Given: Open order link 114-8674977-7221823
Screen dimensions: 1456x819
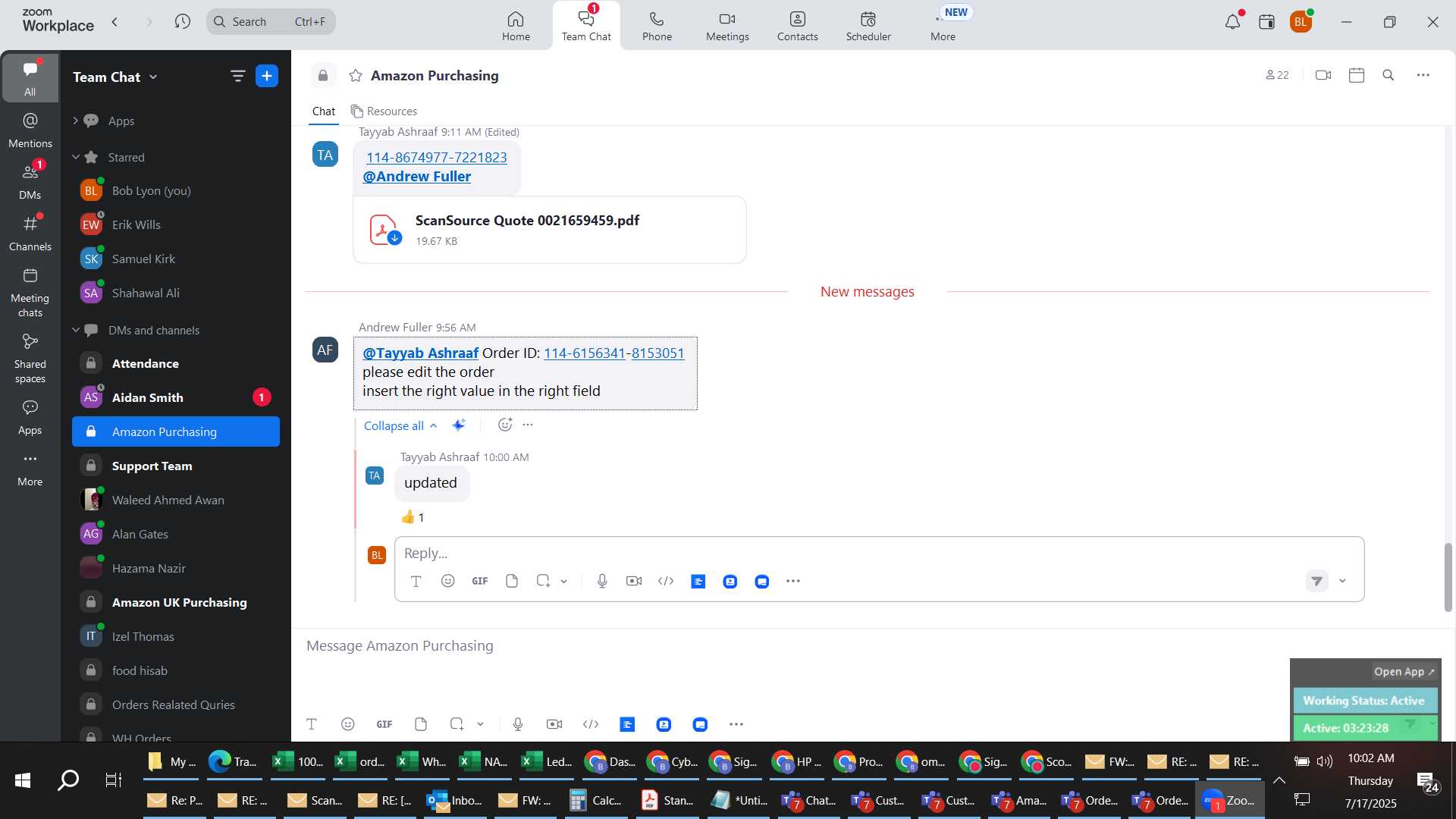Looking at the screenshot, I should point(437,157).
